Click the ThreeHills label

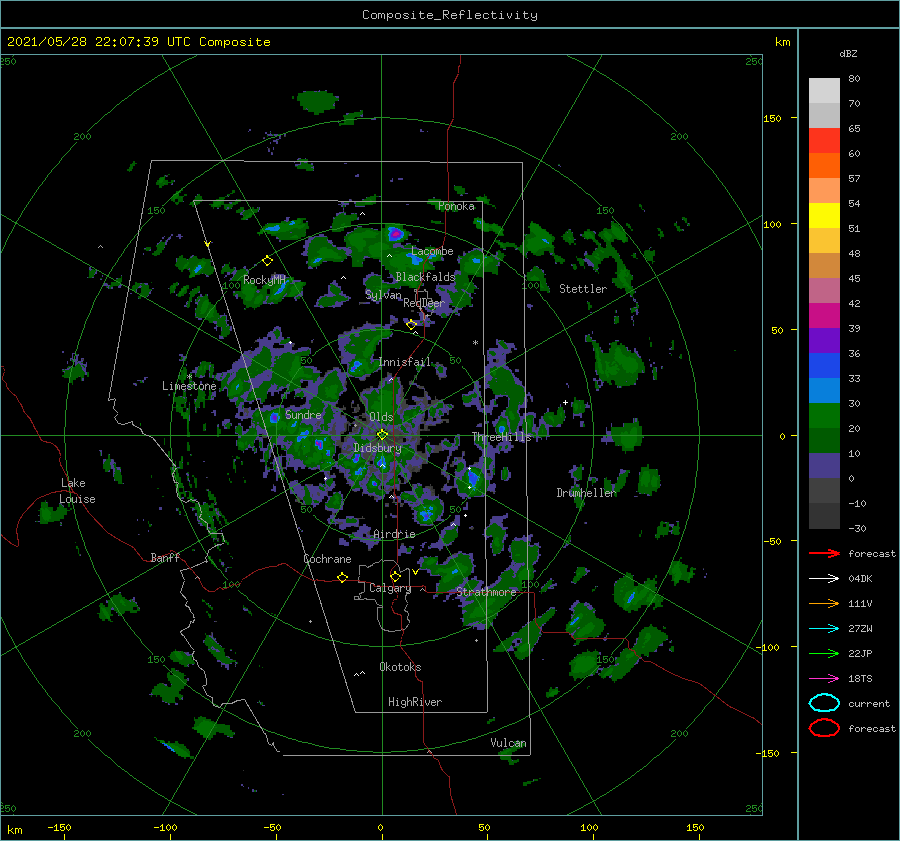[x=502, y=437]
